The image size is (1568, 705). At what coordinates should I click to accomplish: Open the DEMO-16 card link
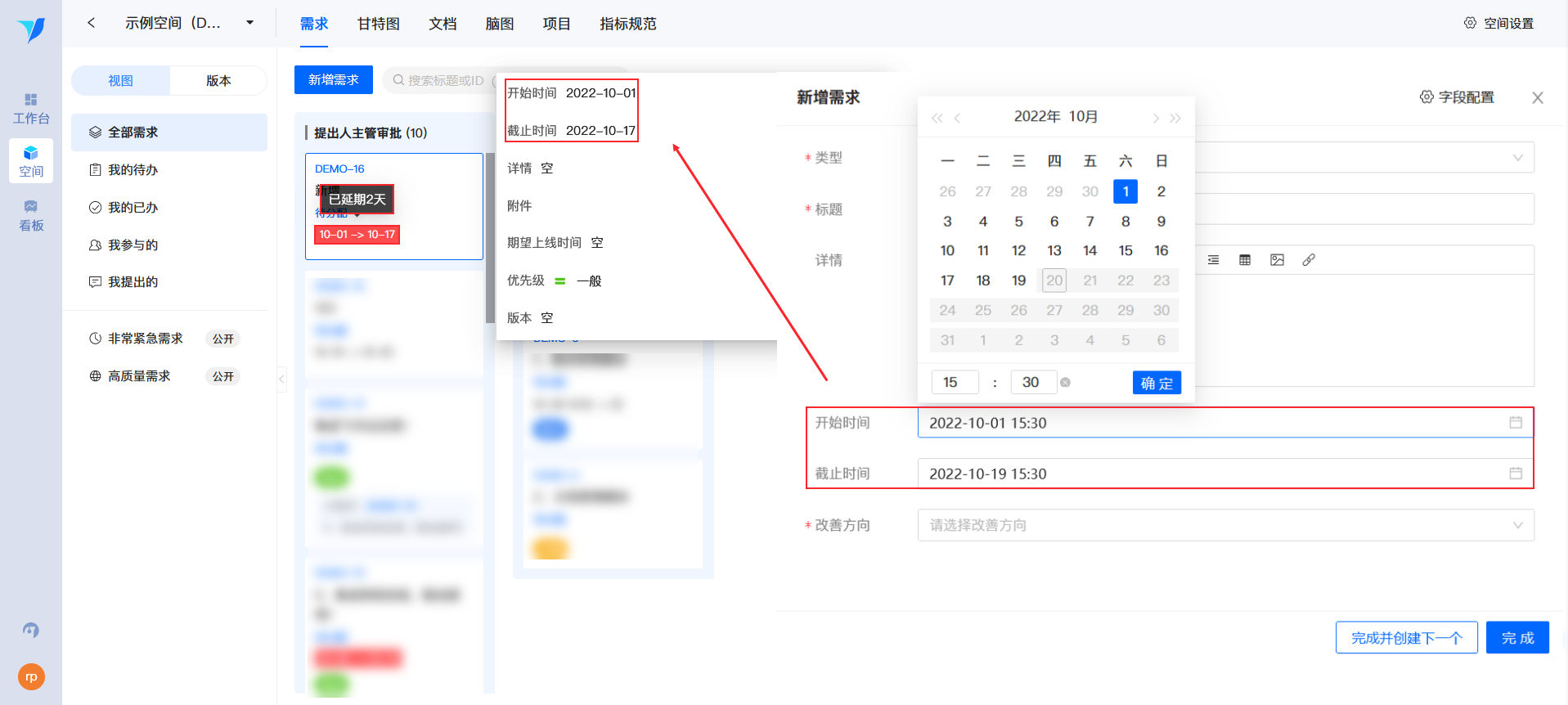click(339, 168)
